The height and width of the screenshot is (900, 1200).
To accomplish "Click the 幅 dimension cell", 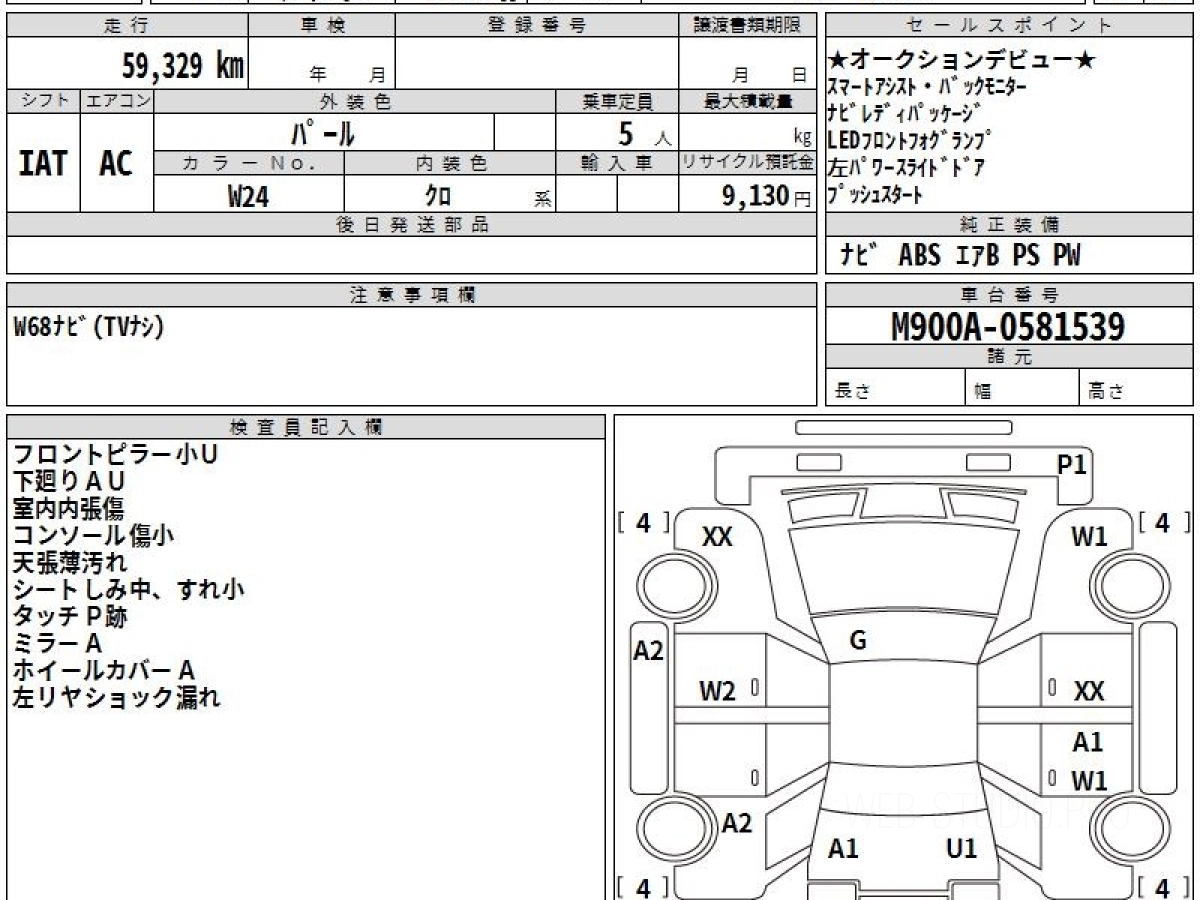I will point(1022,388).
